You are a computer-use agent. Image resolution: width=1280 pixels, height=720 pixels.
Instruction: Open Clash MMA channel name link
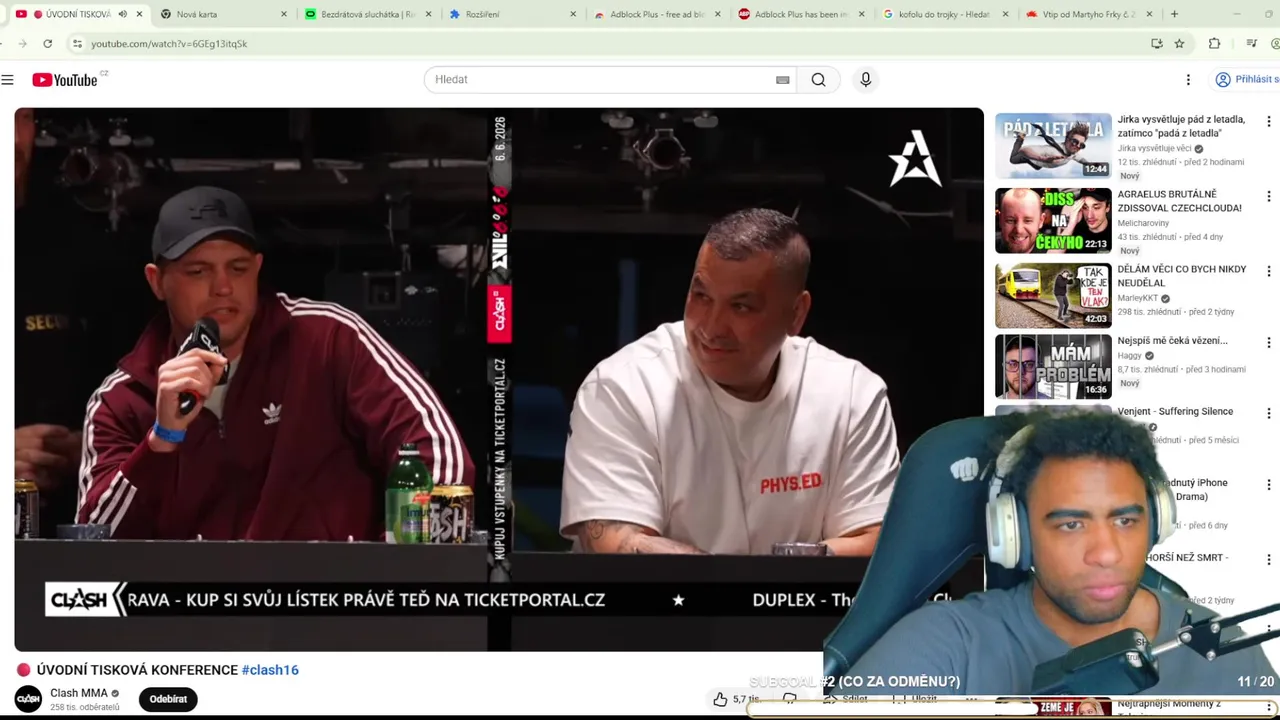[79, 693]
